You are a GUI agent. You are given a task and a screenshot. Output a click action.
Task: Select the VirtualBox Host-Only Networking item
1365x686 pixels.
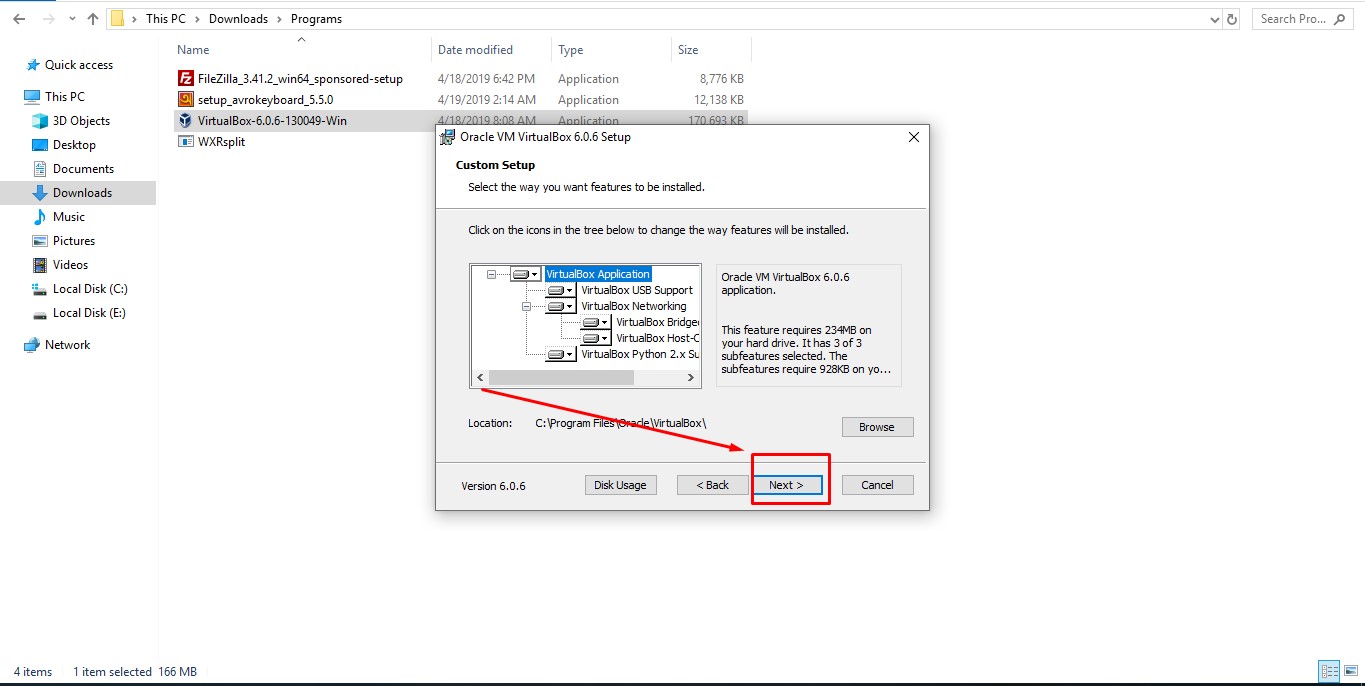(x=657, y=338)
